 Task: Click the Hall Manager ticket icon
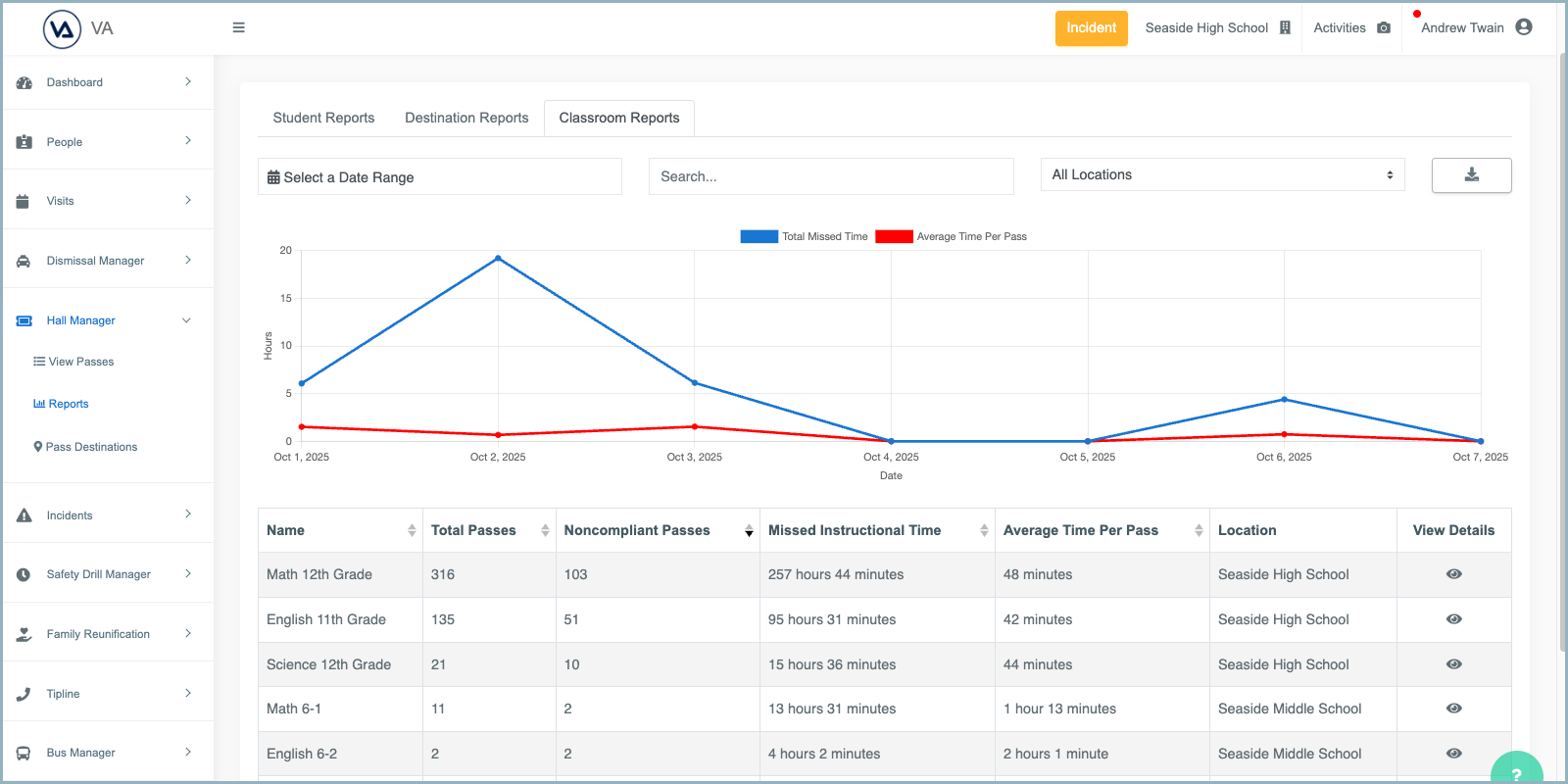point(24,320)
